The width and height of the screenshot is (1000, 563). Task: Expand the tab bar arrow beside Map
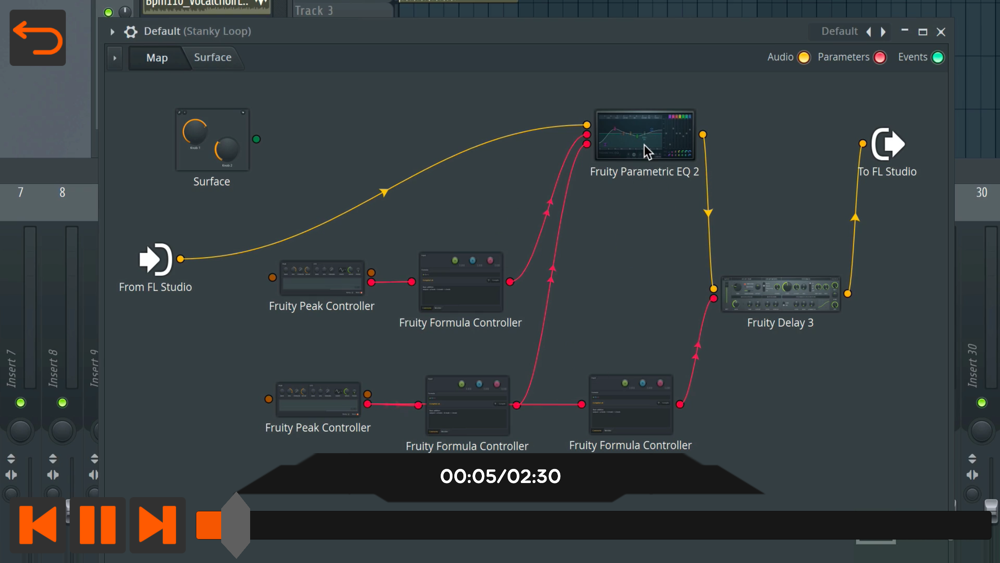[115, 58]
